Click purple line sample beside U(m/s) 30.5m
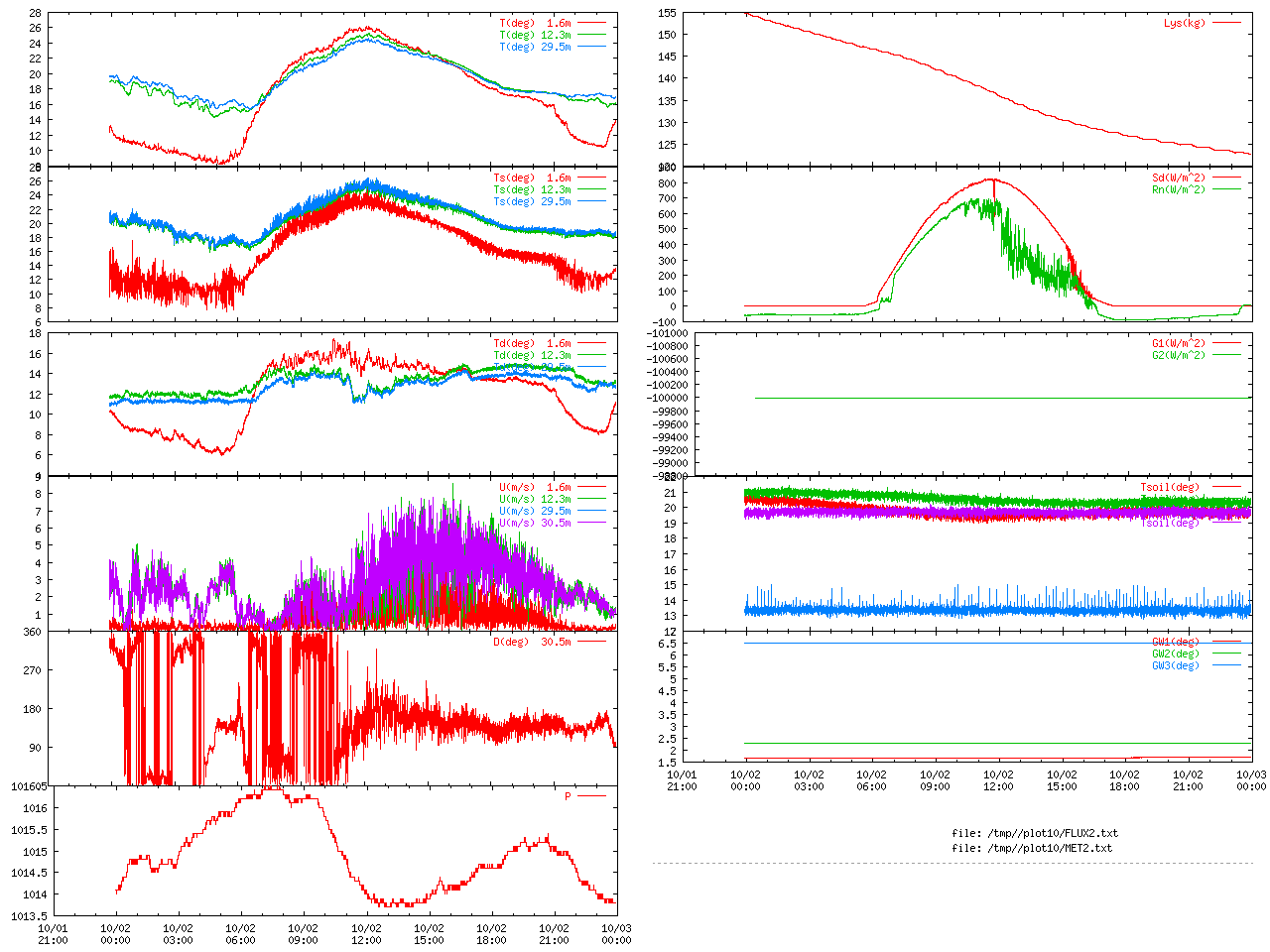1270x952 pixels. pos(591,523)
